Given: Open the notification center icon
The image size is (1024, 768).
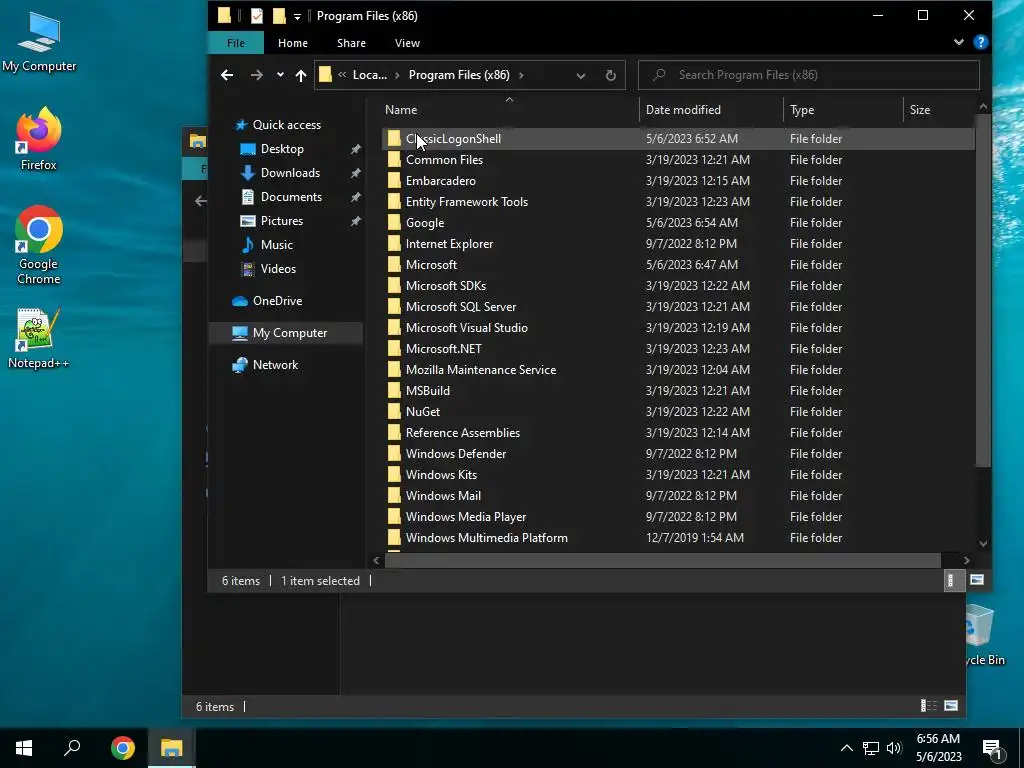Looking at the screenshot, I should coord(993,750).
